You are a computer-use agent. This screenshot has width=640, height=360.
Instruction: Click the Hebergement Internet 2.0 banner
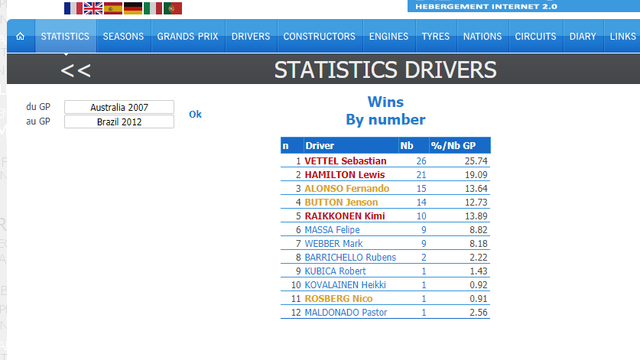(524, 6)
